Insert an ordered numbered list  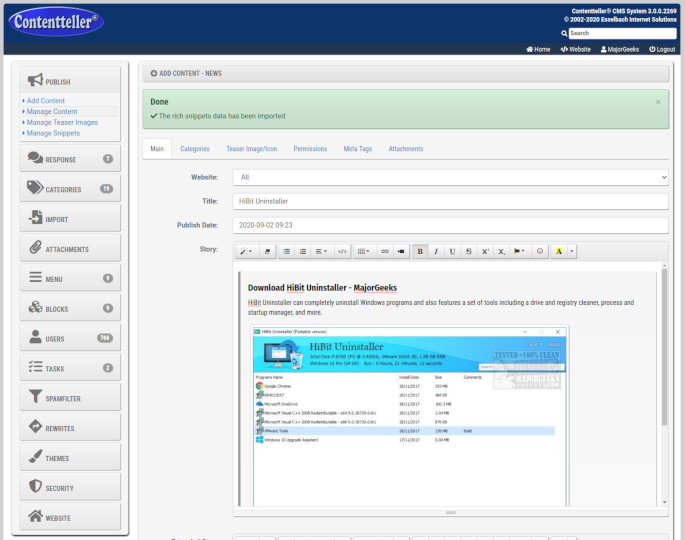(302, 251)
